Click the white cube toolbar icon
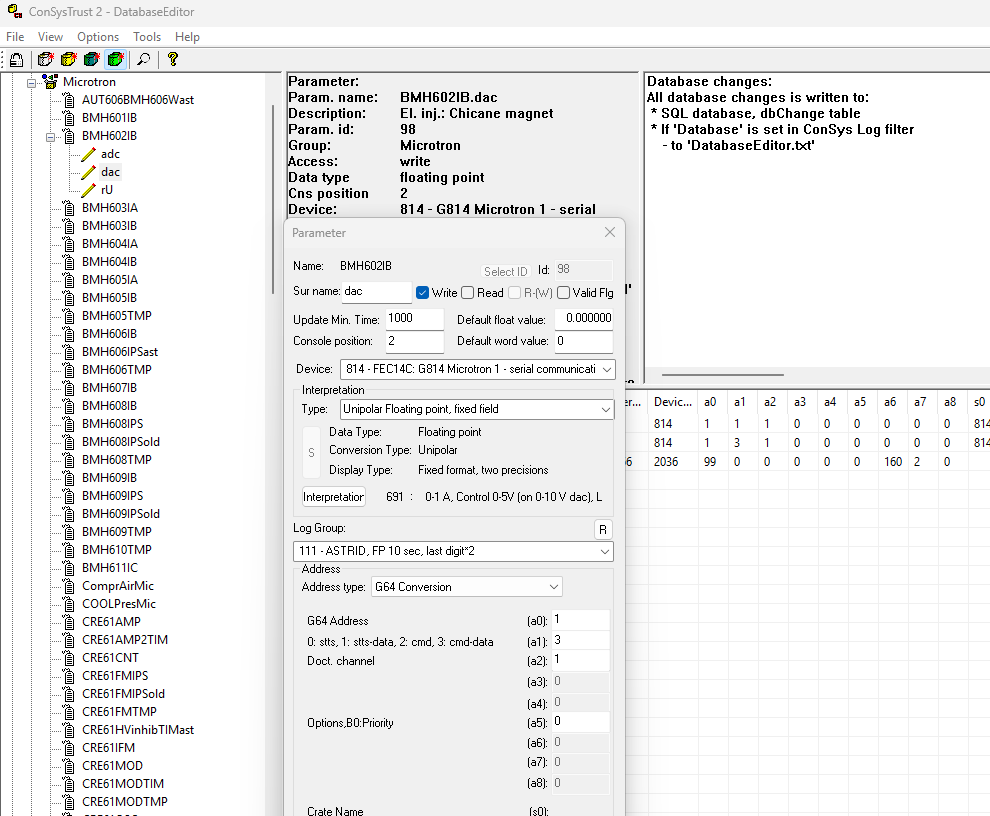Viewport: 990px width, 816px height. point(45,60)
